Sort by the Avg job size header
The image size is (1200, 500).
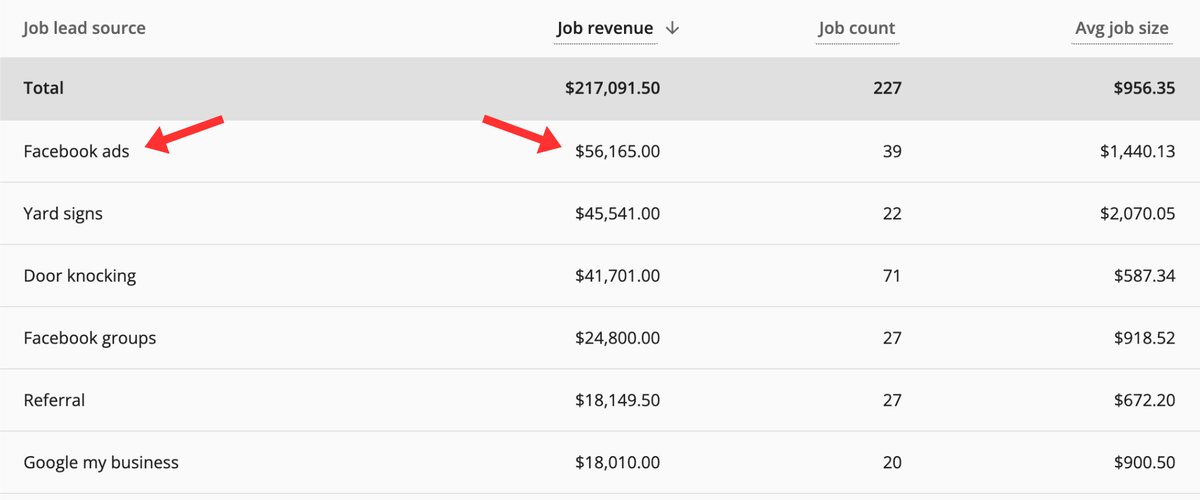coord(1121,28)
